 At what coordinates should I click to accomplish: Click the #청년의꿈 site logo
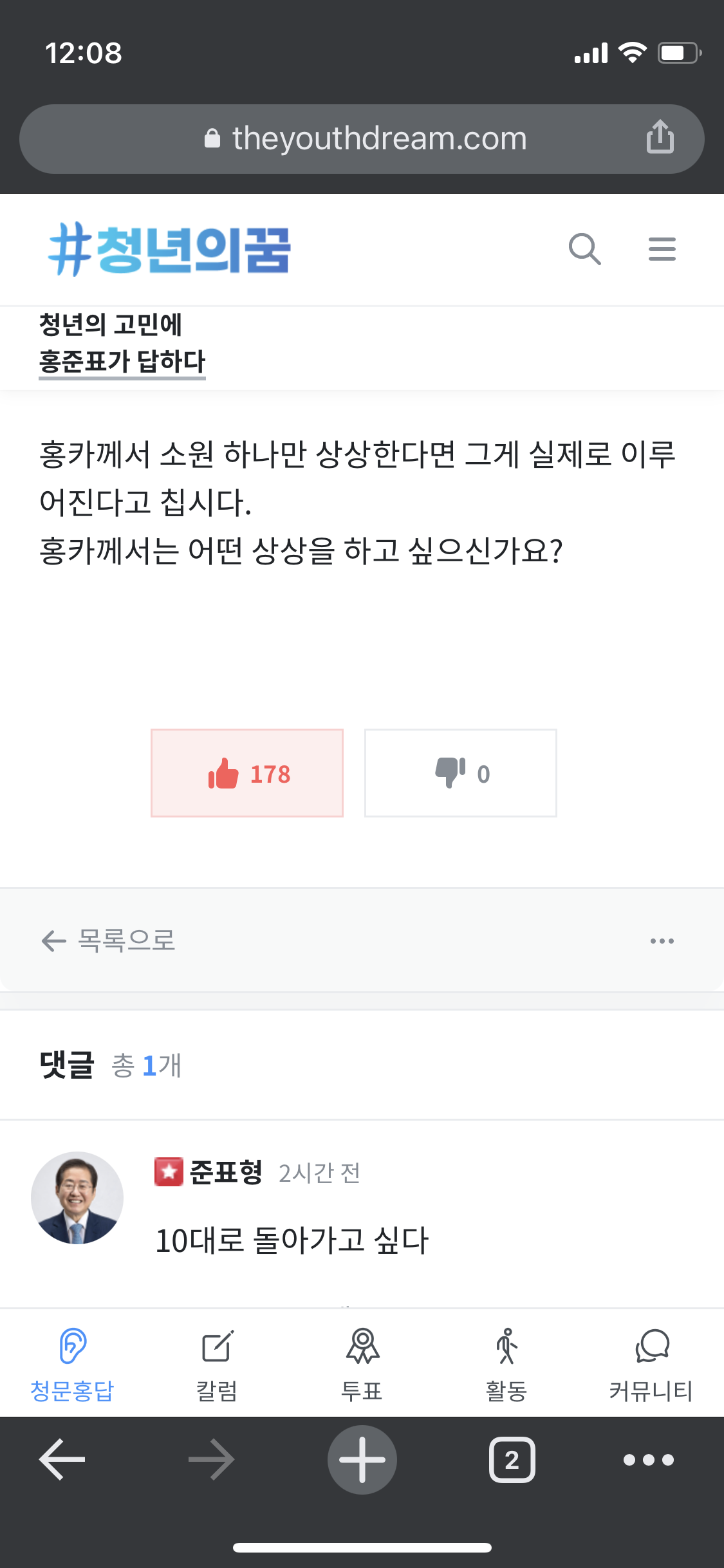pos(169,250)
